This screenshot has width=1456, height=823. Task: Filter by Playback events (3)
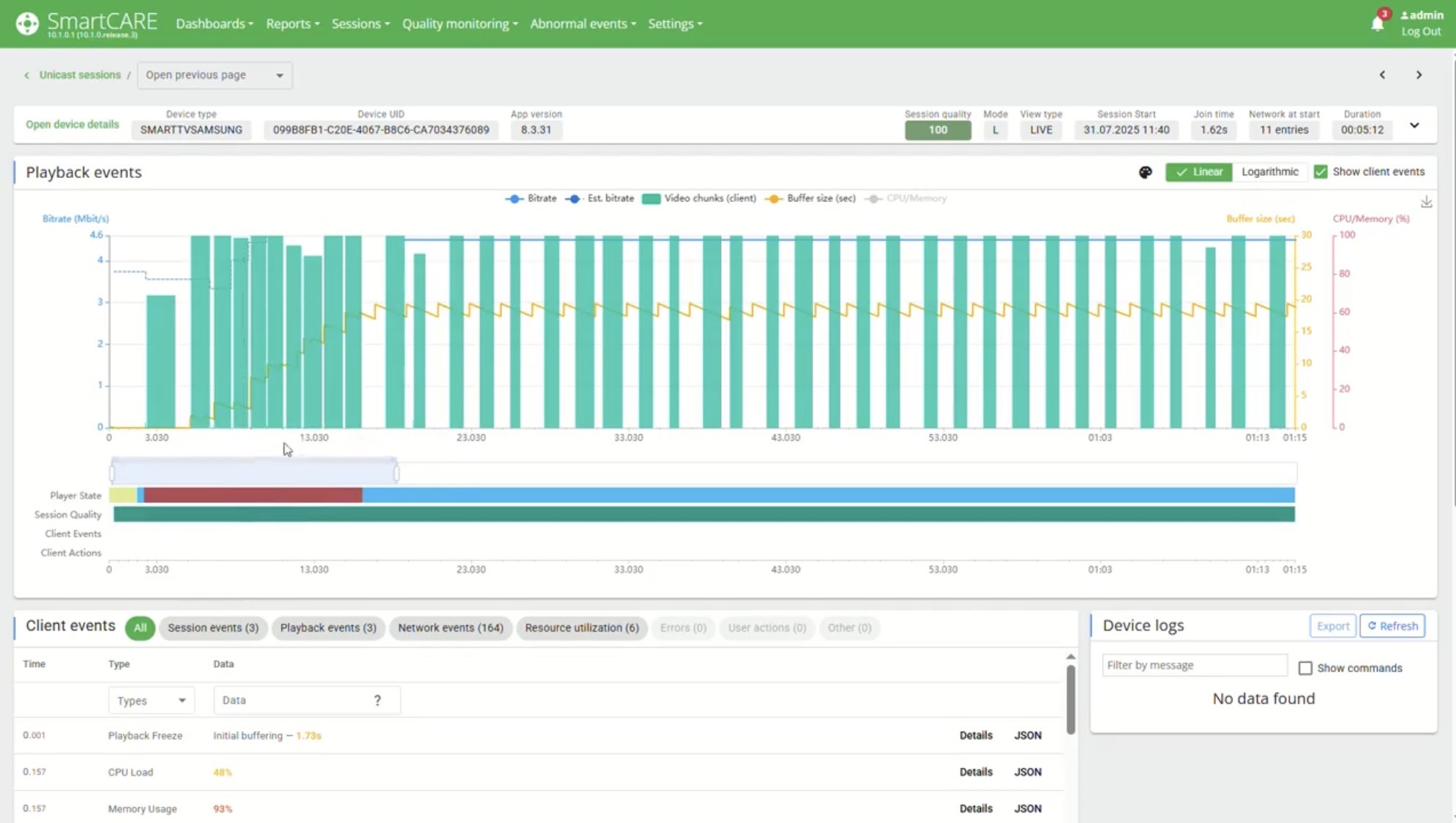(x=328, y=628)
